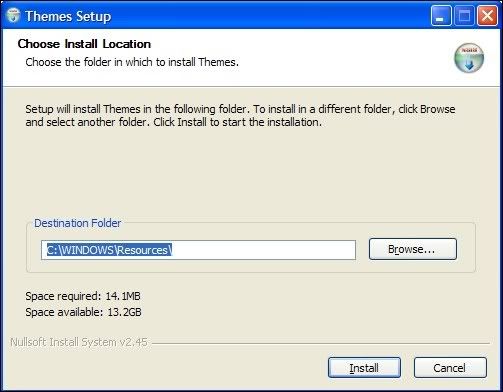Click the Space available: 13.2GB text

pos(83,312)
